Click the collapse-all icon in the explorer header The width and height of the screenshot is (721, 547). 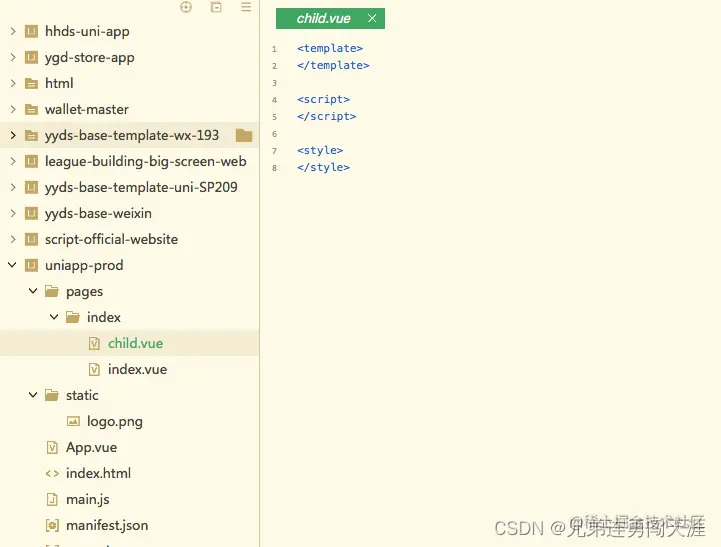tap(216, 7)
